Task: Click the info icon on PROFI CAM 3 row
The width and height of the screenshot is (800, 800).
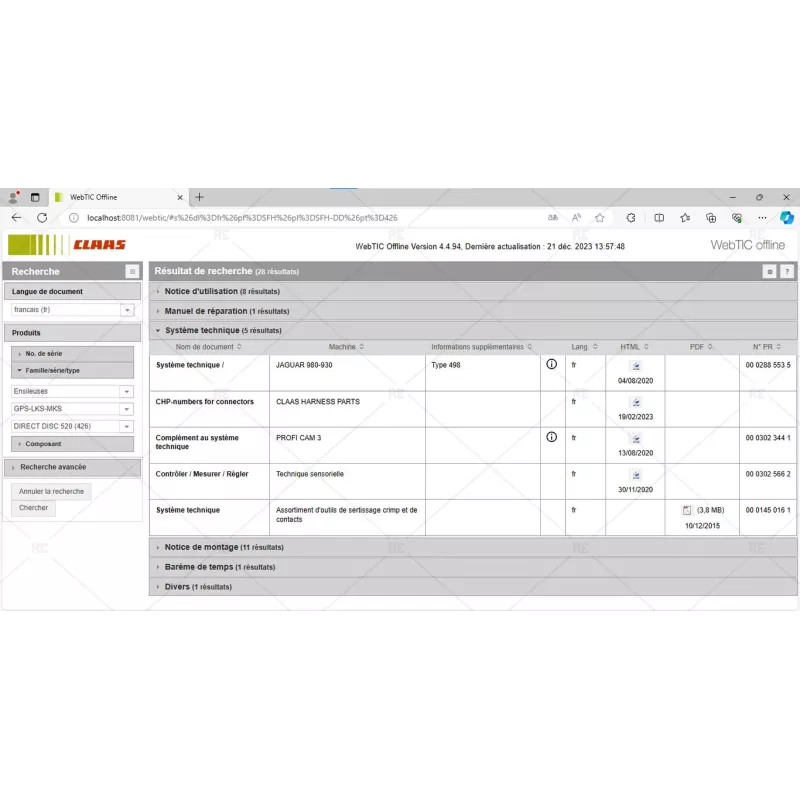Action: pos(551,437)
